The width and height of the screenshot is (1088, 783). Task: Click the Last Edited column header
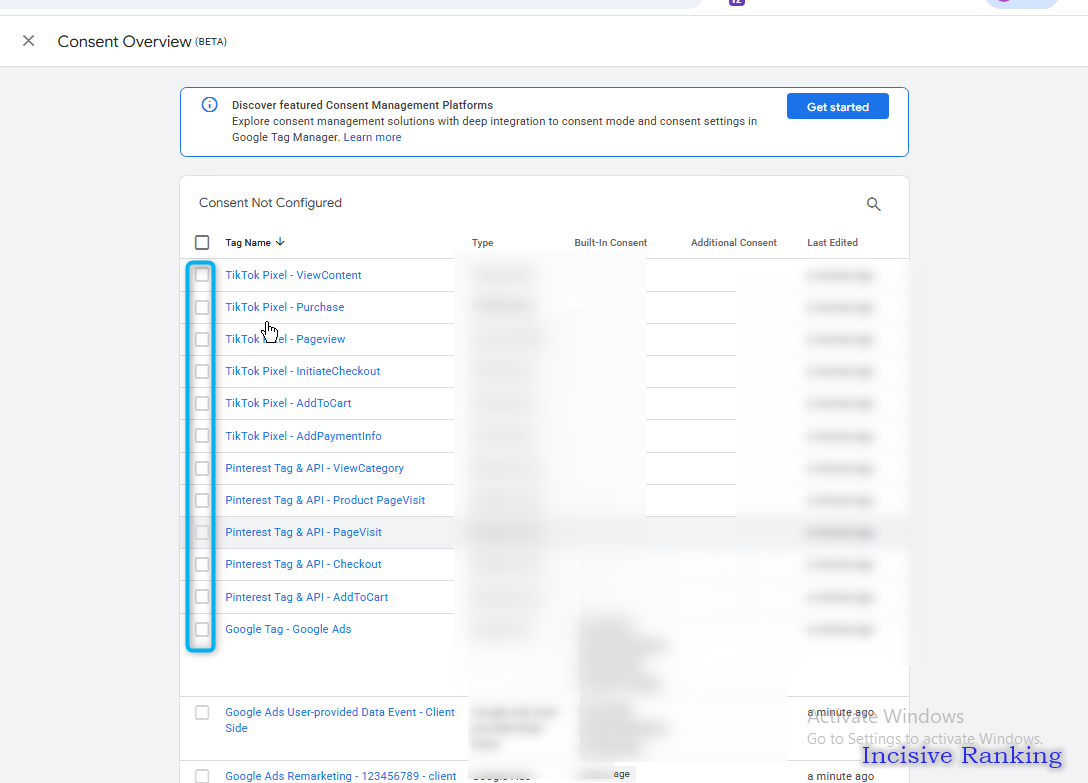click(x=832, y=242)
